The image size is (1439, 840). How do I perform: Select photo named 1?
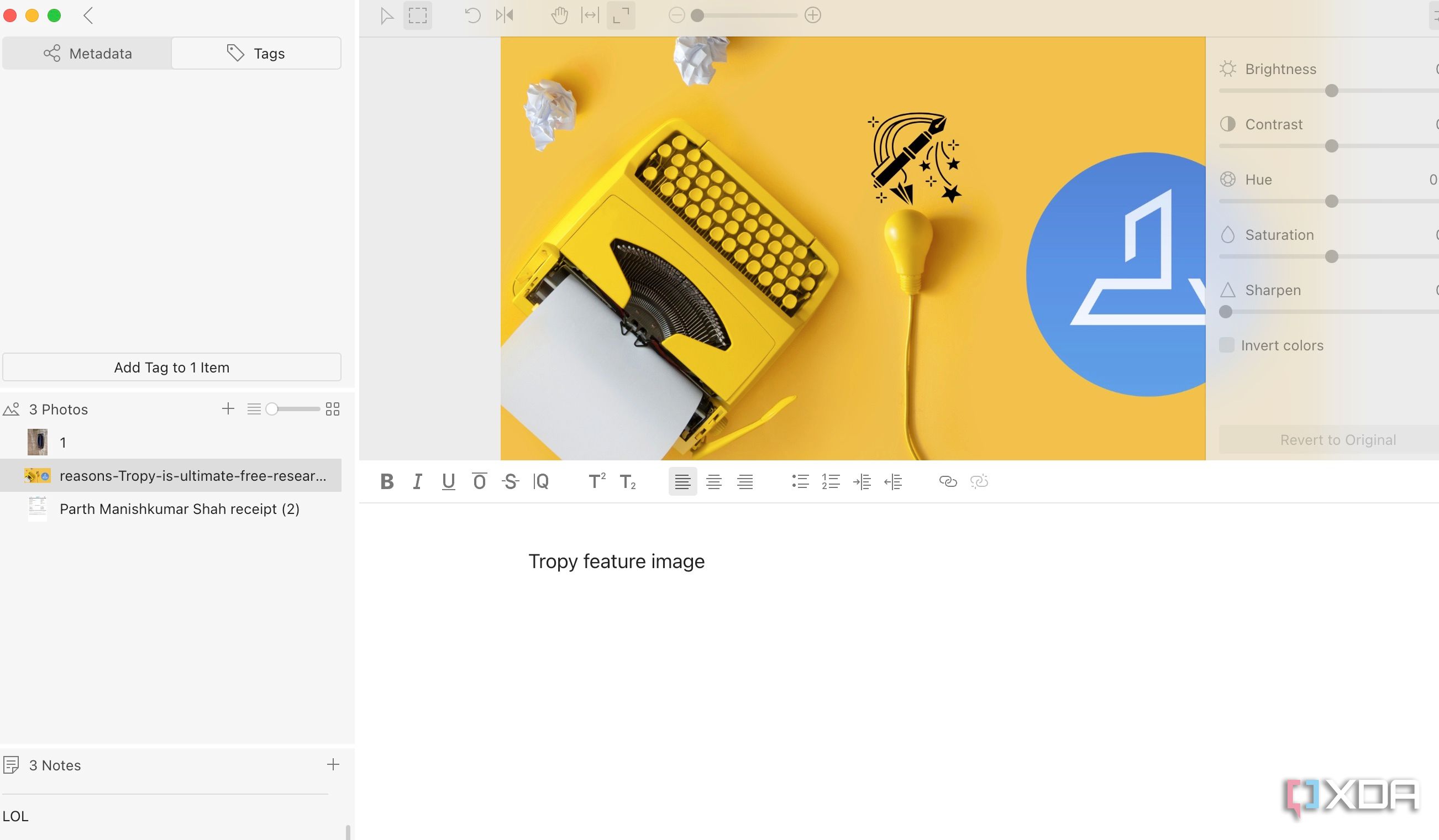171,442
